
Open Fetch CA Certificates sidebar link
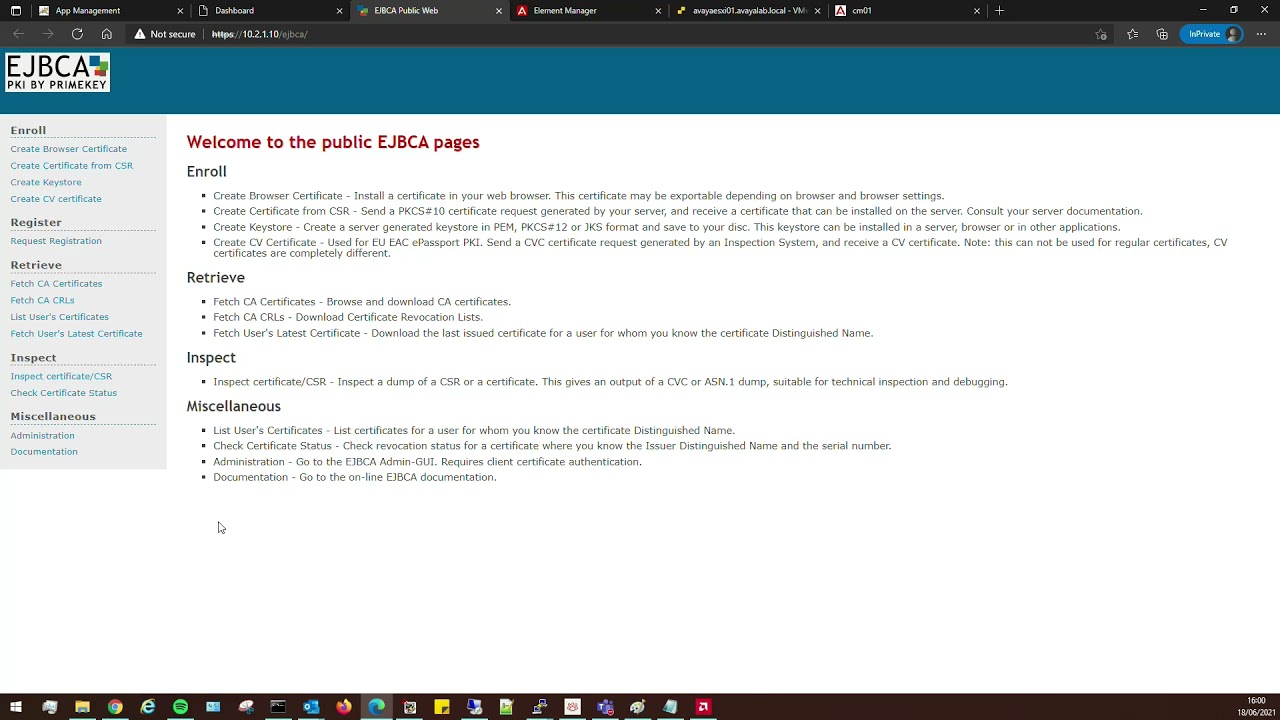click(x=56, y=284)
